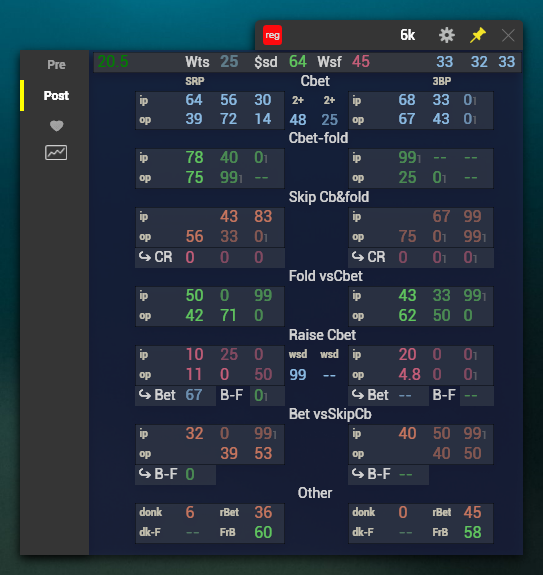The image size is (543, 575).
Task: Click the Raise Cbet wsd value 99
Action: [x=298, y=375]
